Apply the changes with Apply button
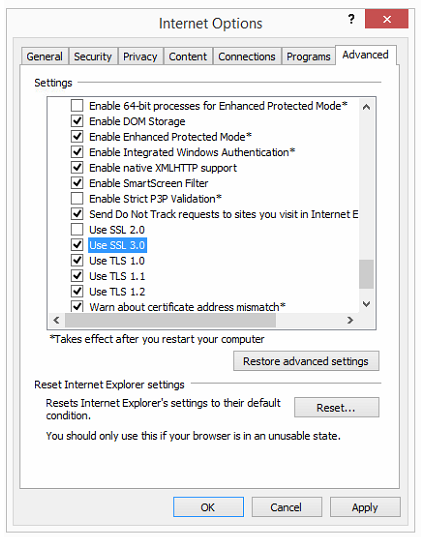424x537 pixels. (x=365, y=507)
